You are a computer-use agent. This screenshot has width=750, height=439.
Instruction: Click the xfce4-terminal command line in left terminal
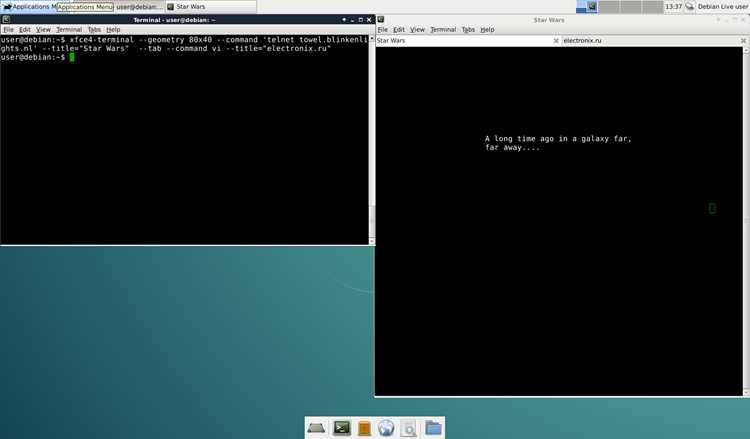(x=184, y=44)
